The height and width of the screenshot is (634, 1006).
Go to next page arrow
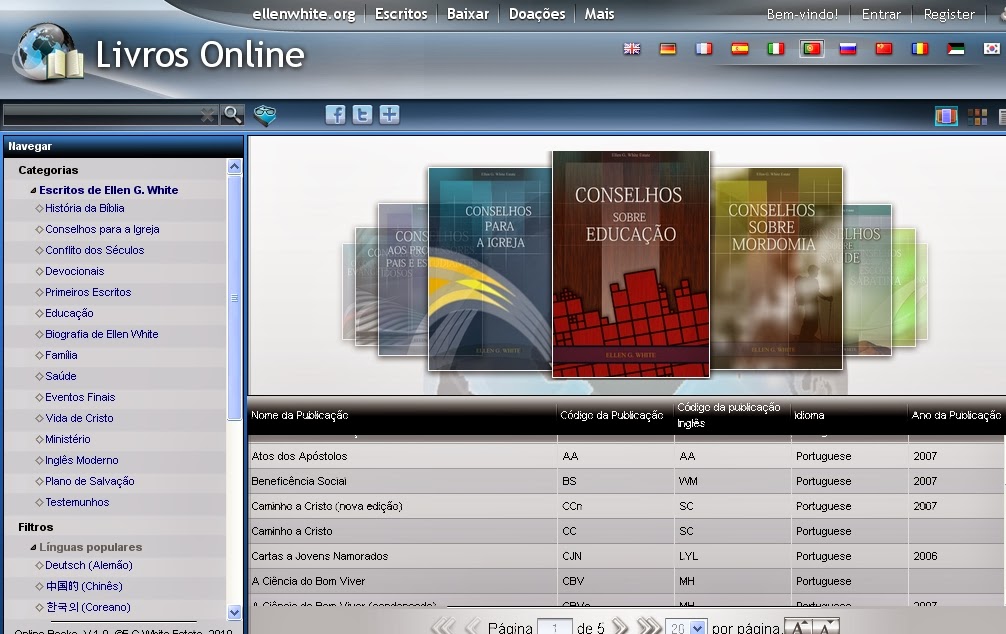click(620, 626)
